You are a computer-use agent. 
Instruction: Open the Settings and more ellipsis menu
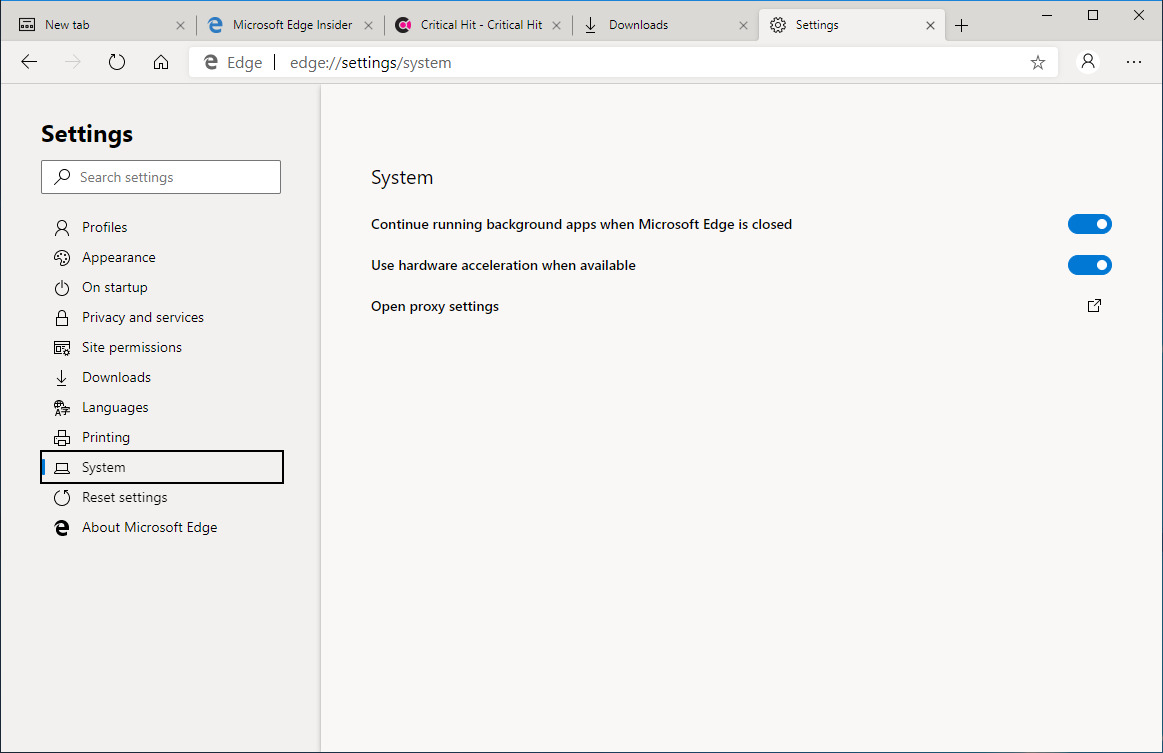[x=1134, y=62]
